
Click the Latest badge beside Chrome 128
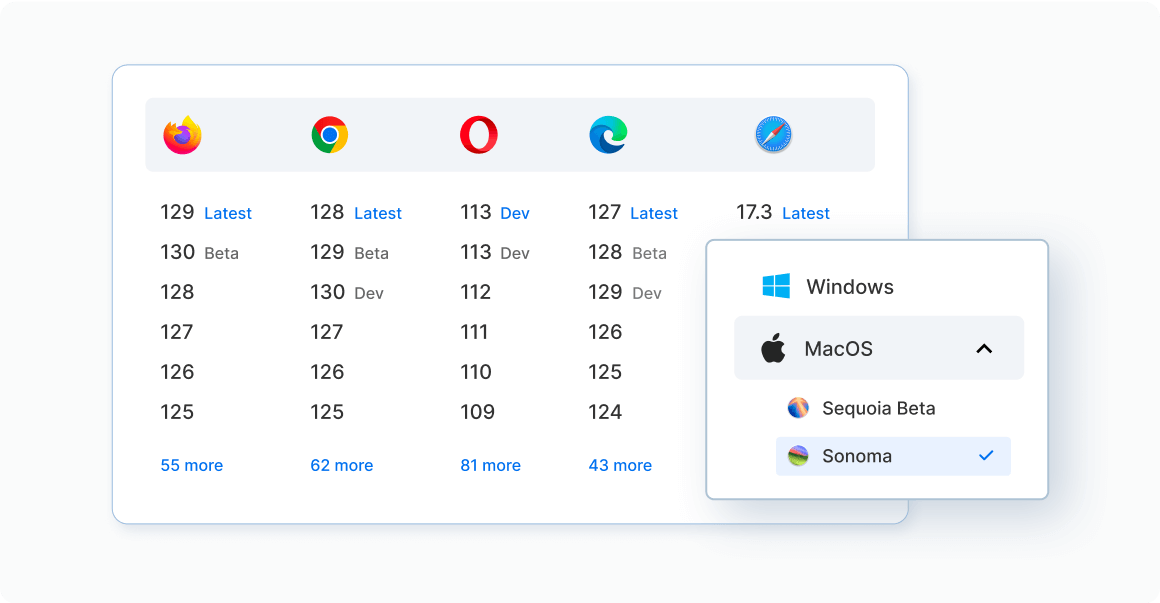click(x=378, y=212)
